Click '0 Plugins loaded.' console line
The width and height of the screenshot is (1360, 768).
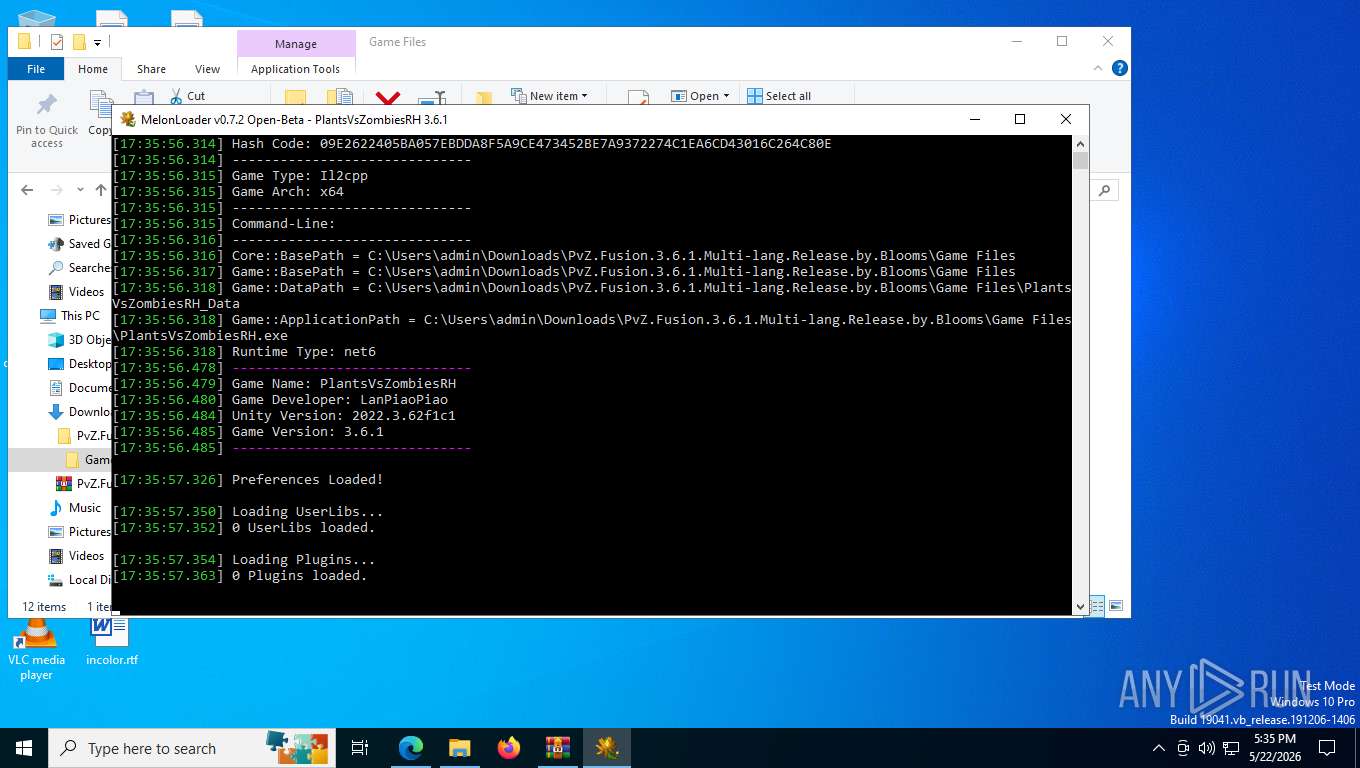pos(300,576)
